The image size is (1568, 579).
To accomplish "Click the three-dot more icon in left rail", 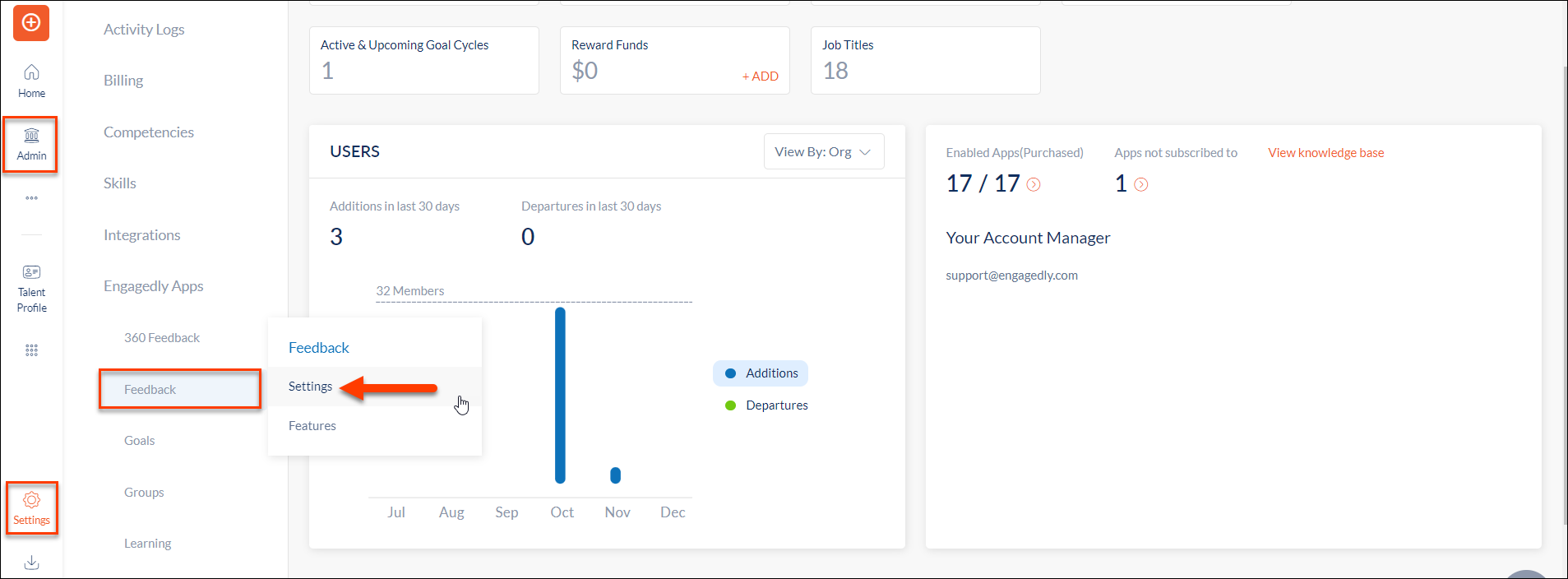I will click(x=31, y=198).
